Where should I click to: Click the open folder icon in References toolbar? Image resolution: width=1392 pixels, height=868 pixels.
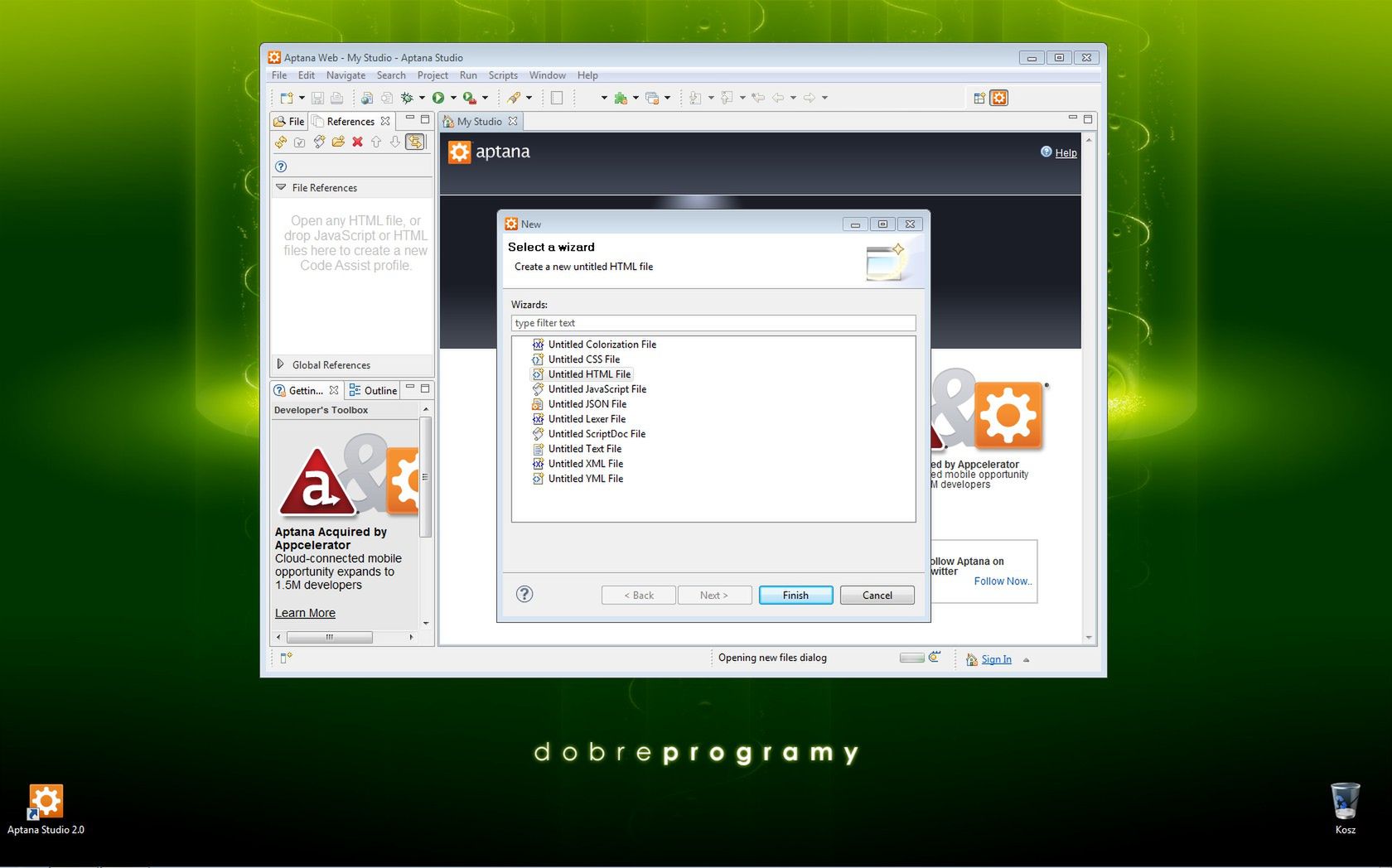(338, 142)
